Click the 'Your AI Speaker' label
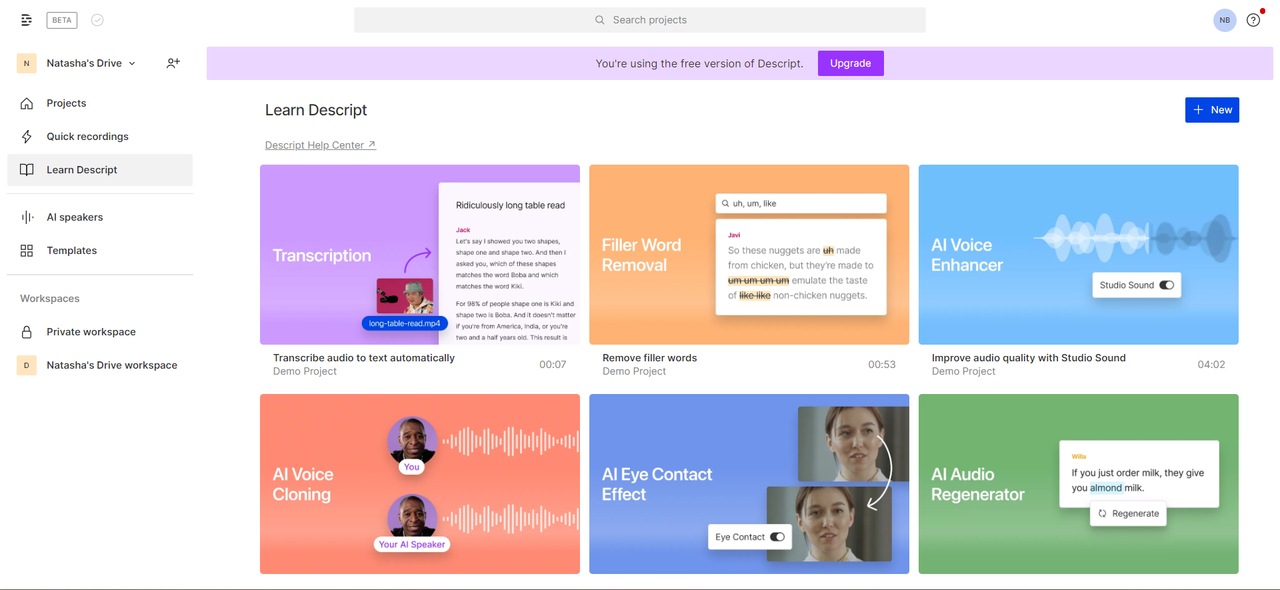The width and height of the screenshot is (1280, 590). (x=412, y=544)
